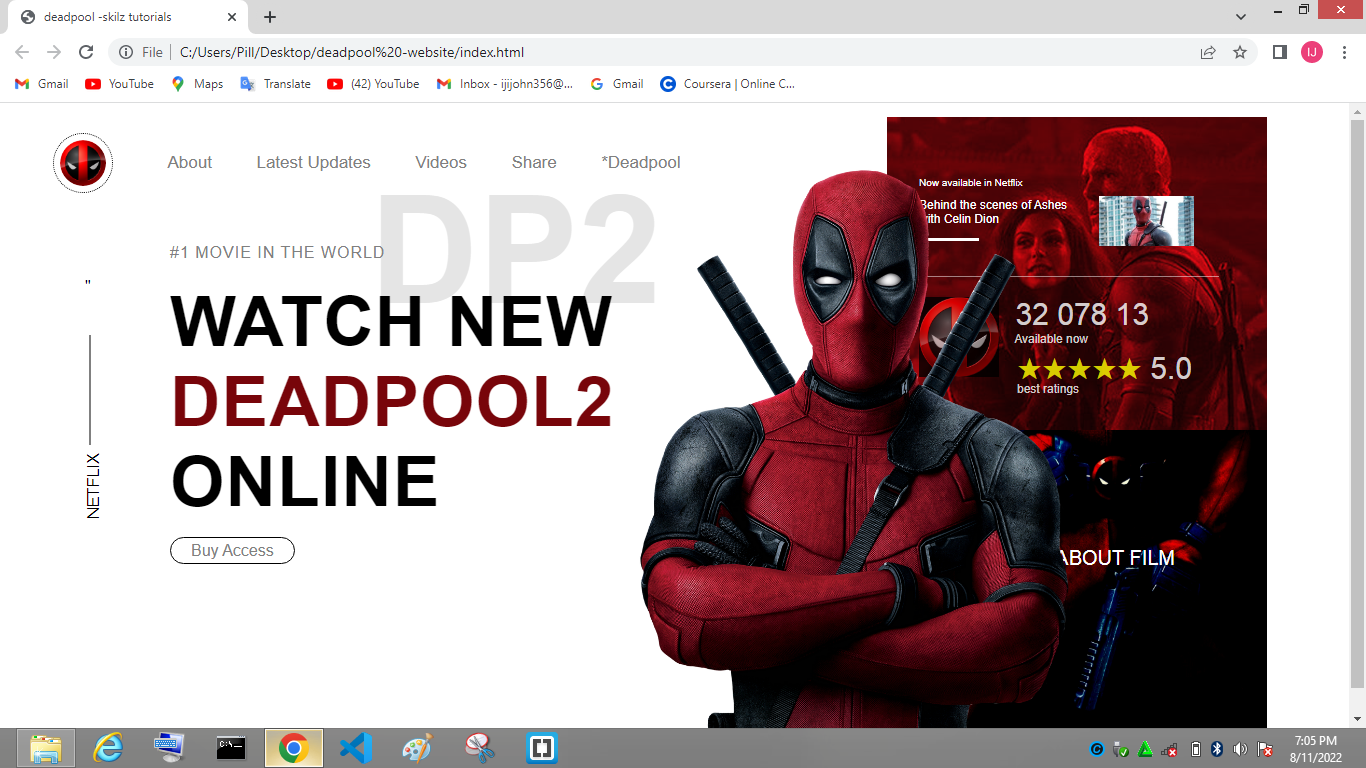Mute system volume from the tray speaker icon
This screenshot has width=1366, height=768.
coord(1240,747)
